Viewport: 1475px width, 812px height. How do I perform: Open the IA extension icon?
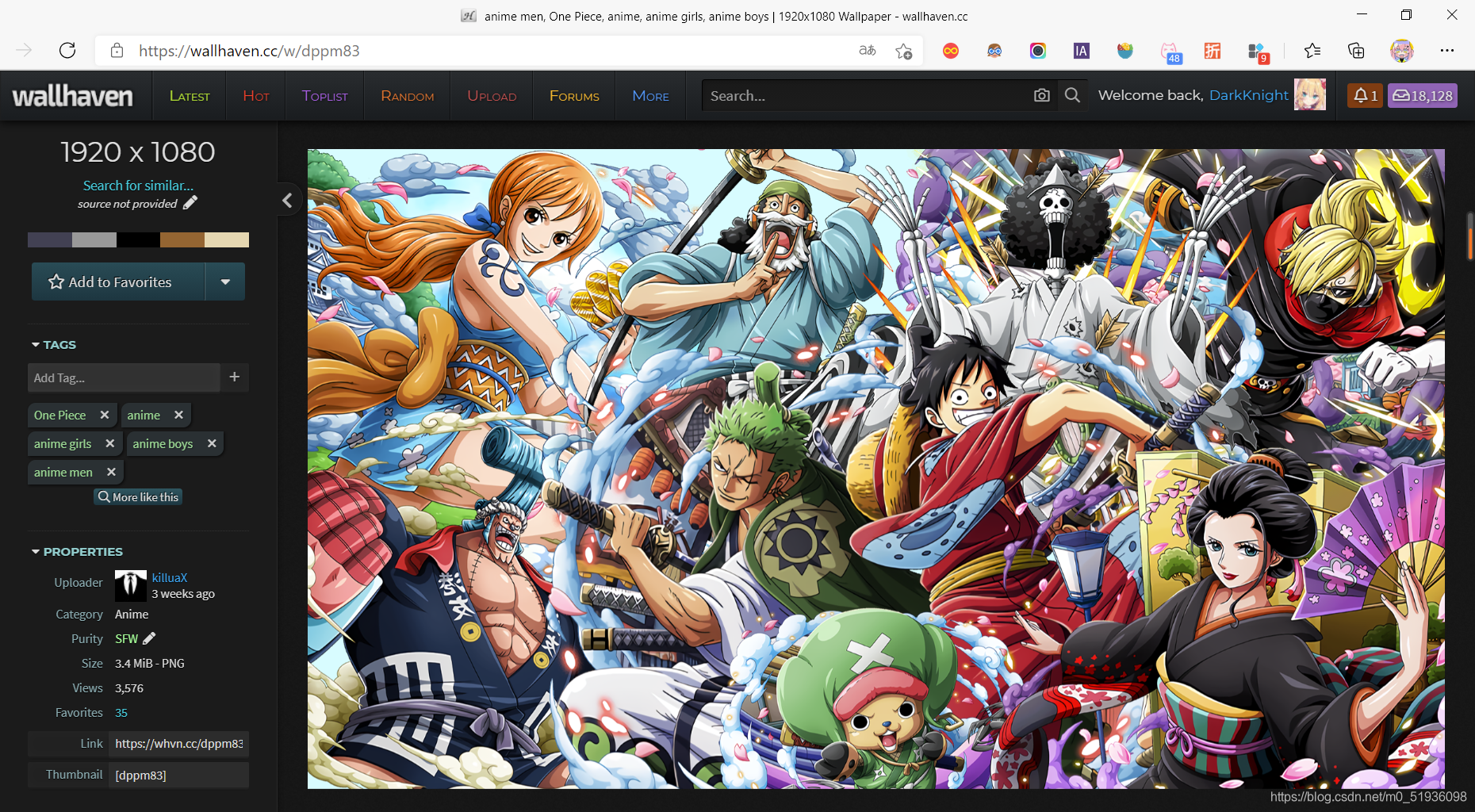pyautogui.click(x=1081, y=51)
